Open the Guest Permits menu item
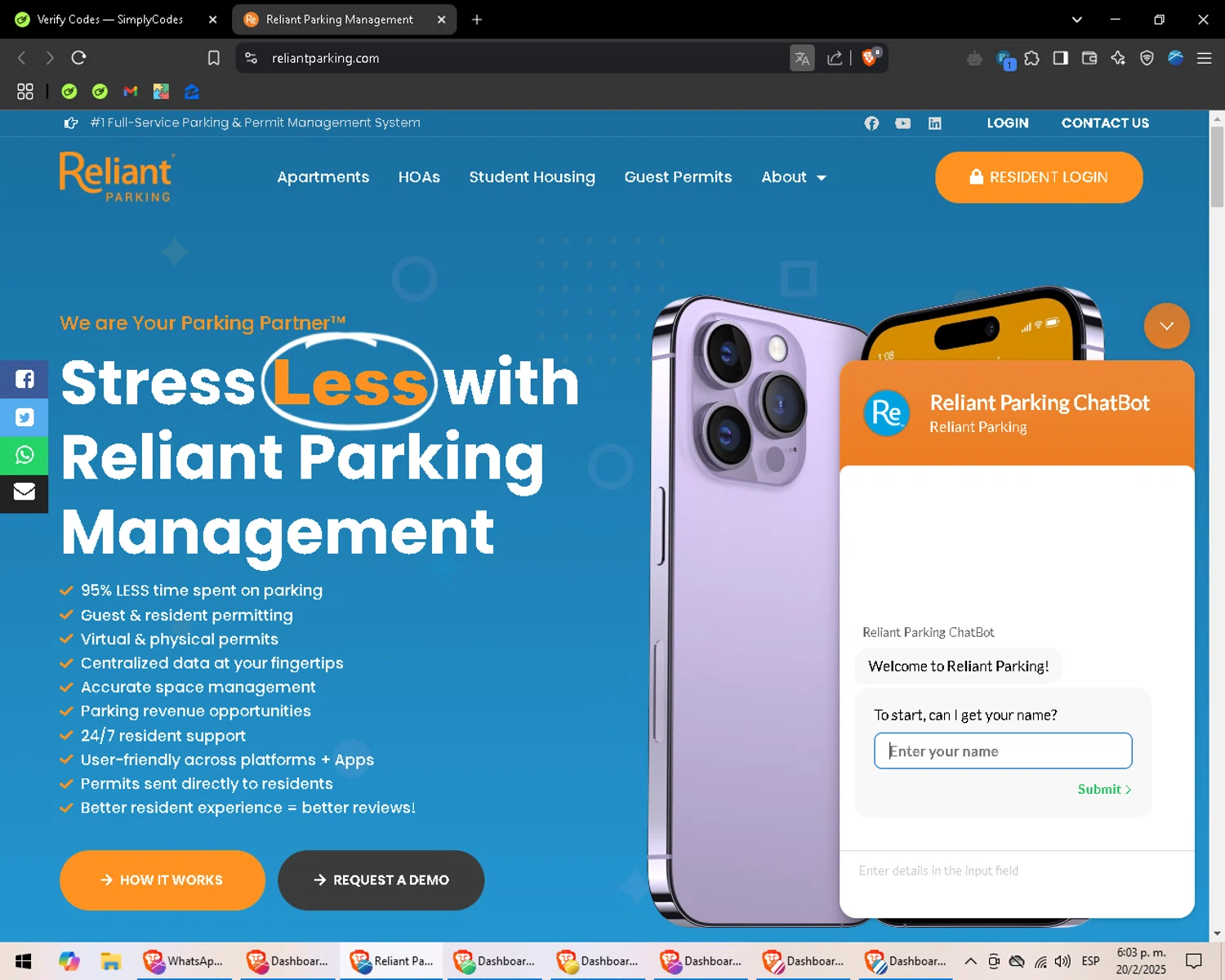 [x=678, y=177]
